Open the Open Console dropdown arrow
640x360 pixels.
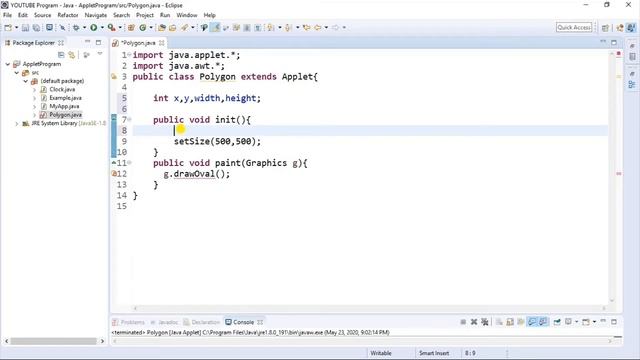(x=594, y=322)
